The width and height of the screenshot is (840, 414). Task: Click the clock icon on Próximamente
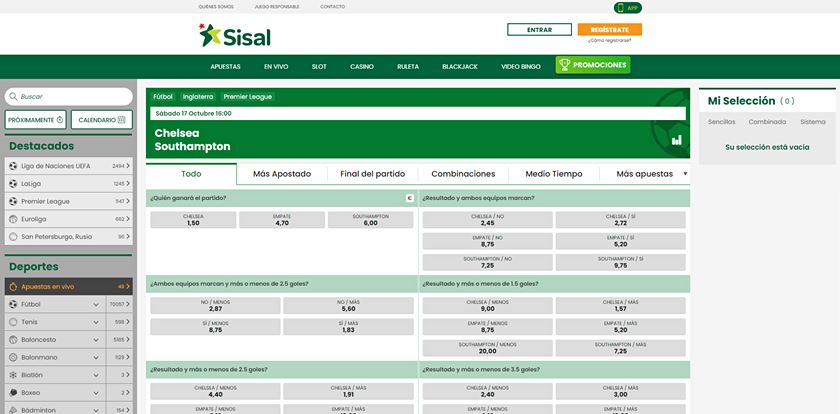pos(60,120)
